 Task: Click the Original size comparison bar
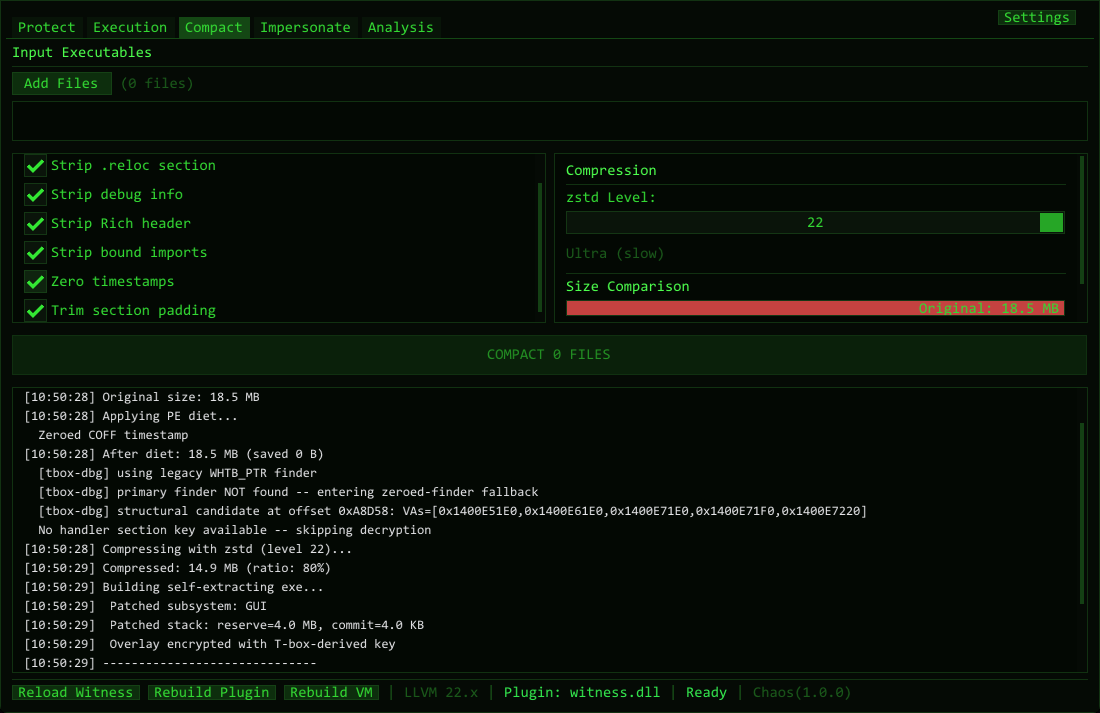815,308
